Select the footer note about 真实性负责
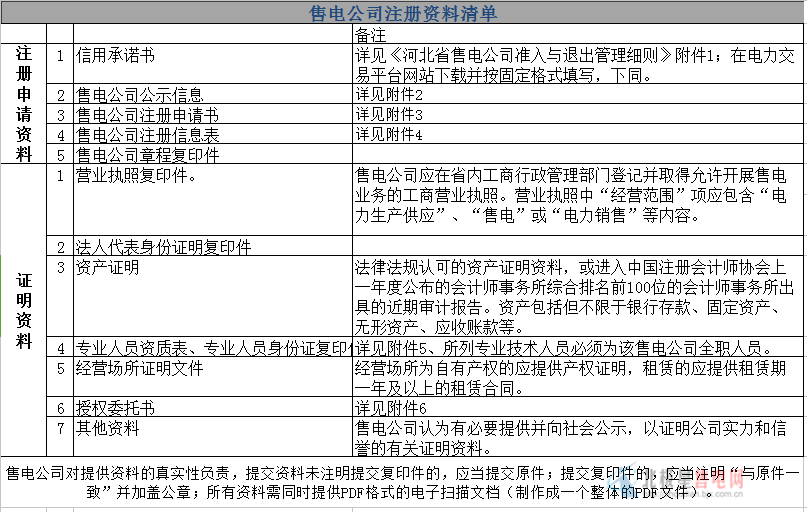The height and width of the screenshot is (512, 807). [400, 482]
